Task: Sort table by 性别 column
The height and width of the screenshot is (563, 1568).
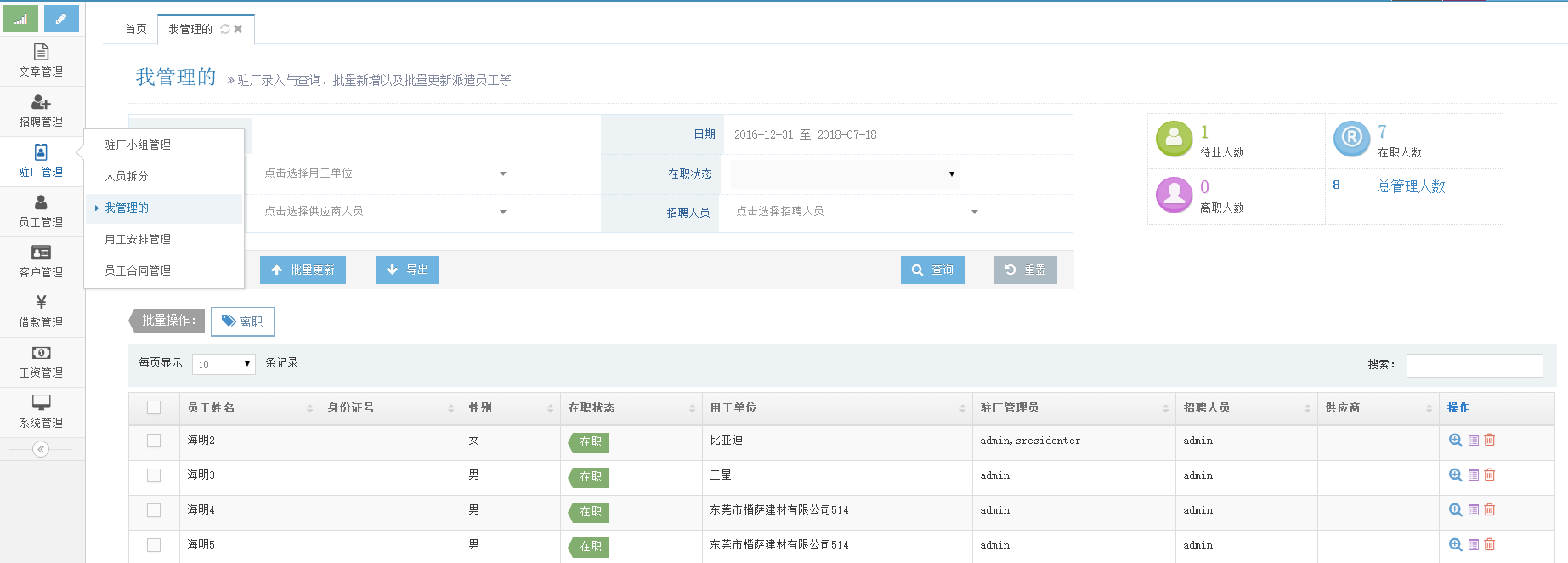Action: tap(511, 408)
